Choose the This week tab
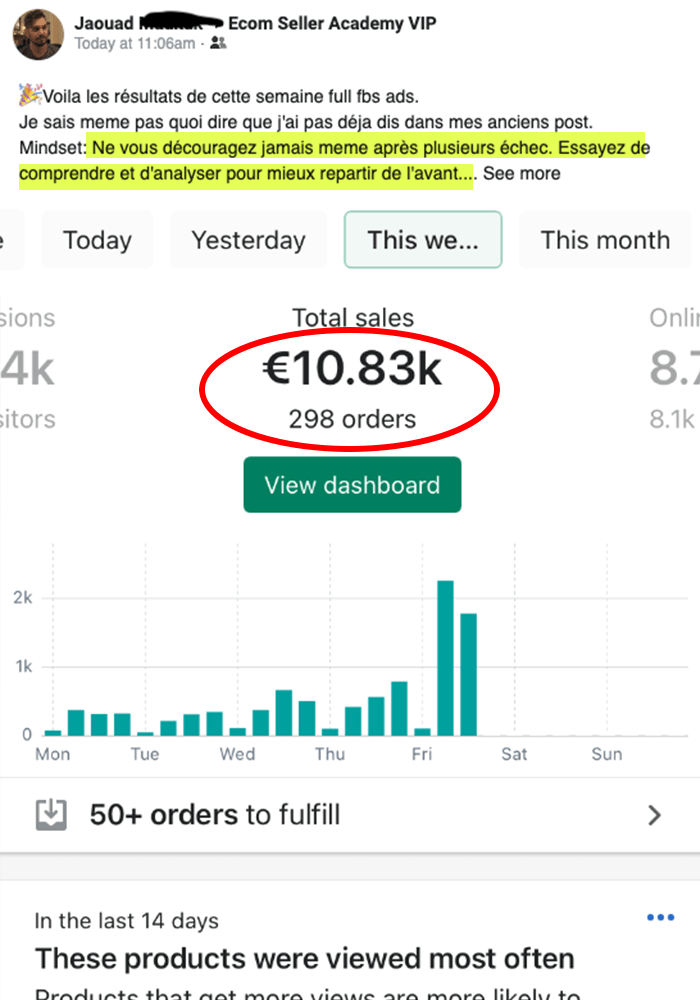Screen dimensions: 700x1000 tap(422, 240)
